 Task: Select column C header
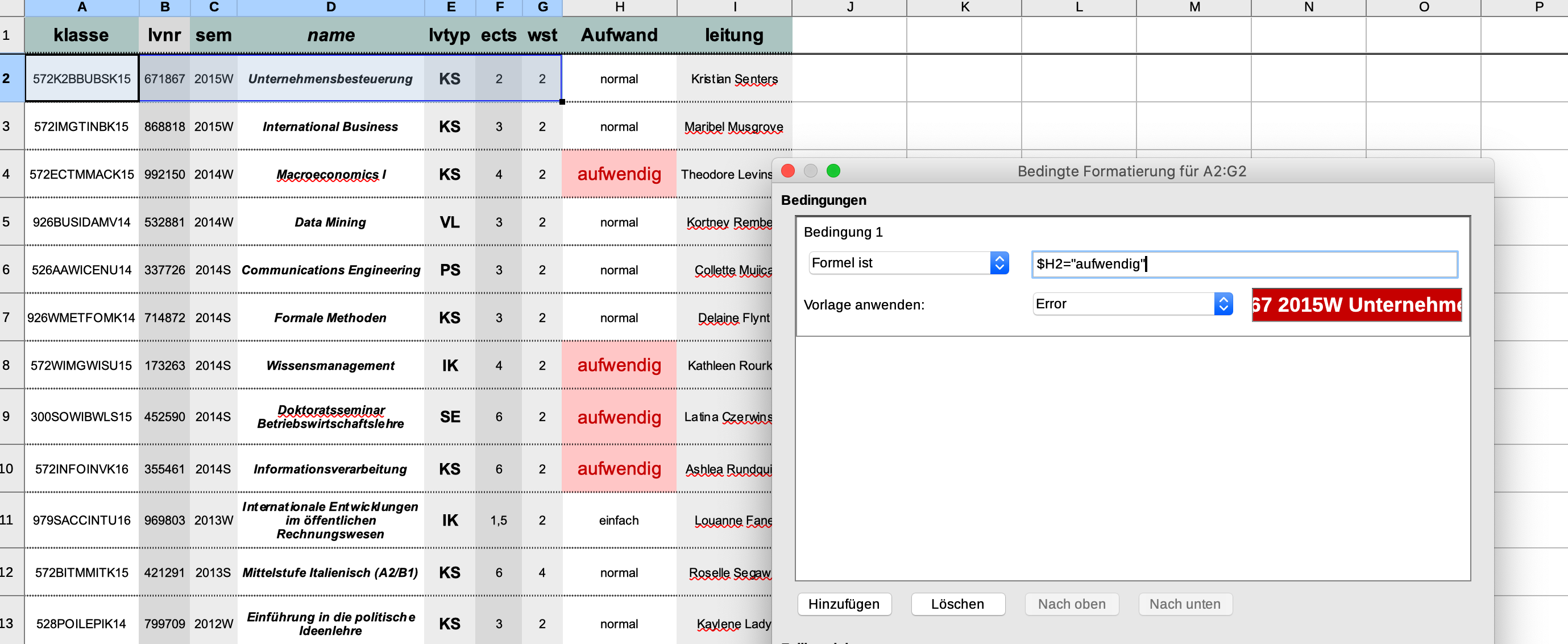(214, 7)
